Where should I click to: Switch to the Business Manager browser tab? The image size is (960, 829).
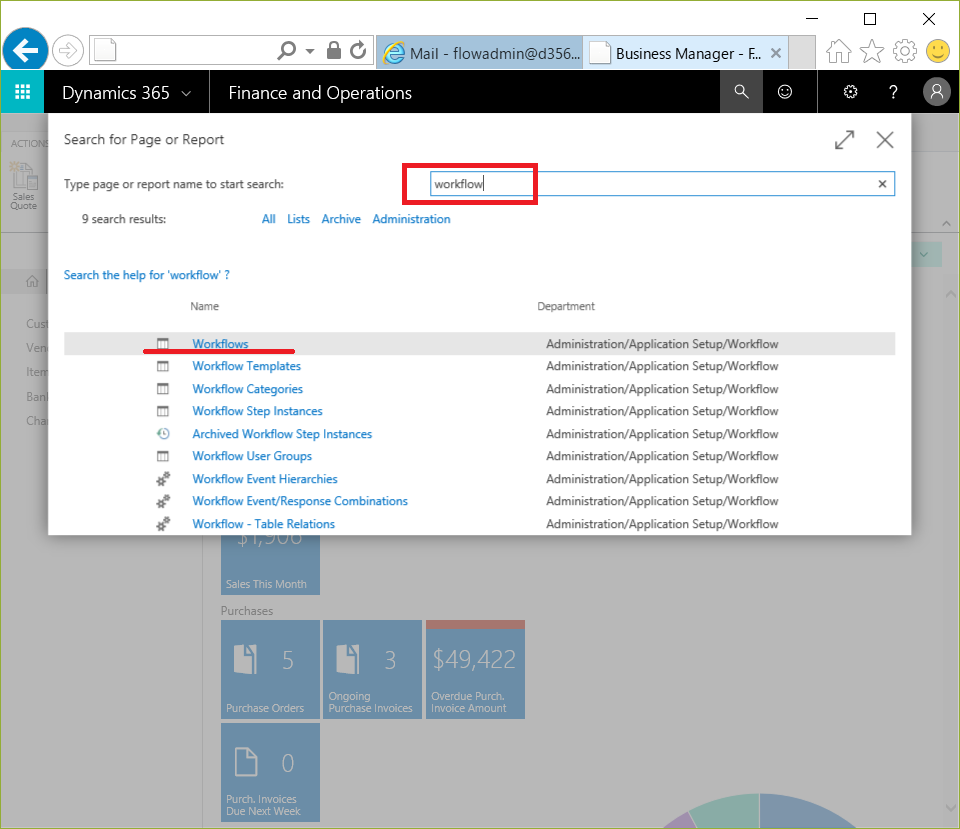tap(677, 53)
